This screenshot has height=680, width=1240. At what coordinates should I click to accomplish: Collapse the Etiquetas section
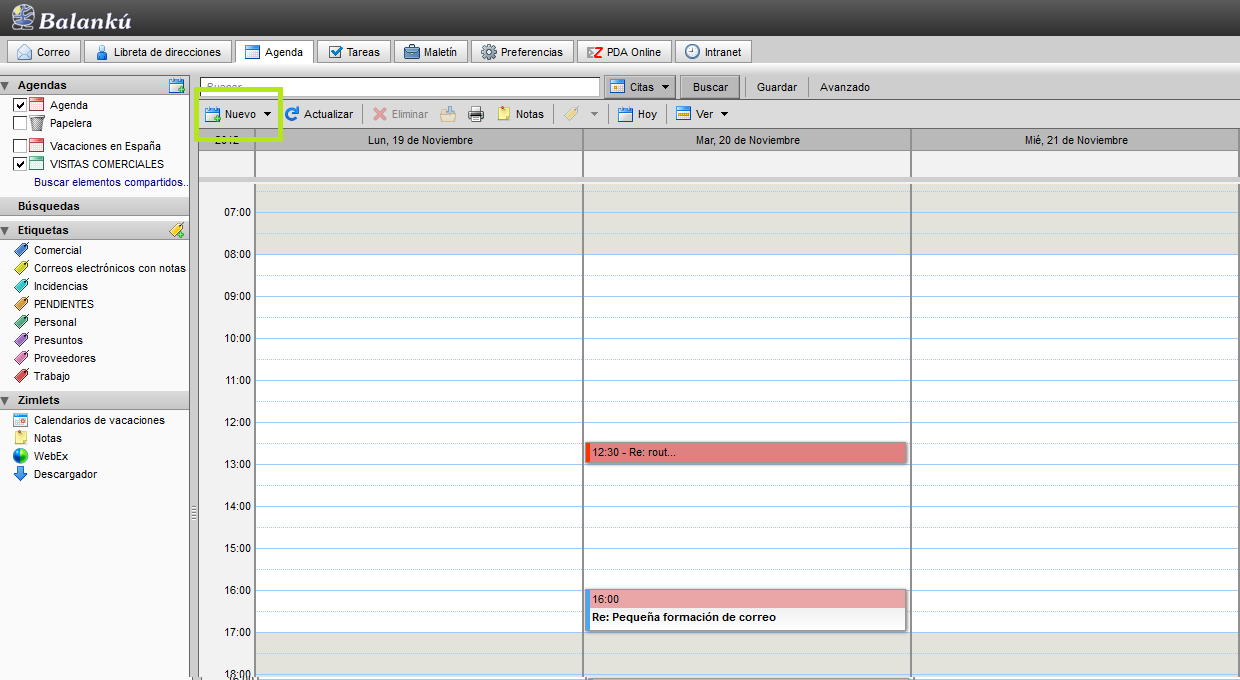5,230
